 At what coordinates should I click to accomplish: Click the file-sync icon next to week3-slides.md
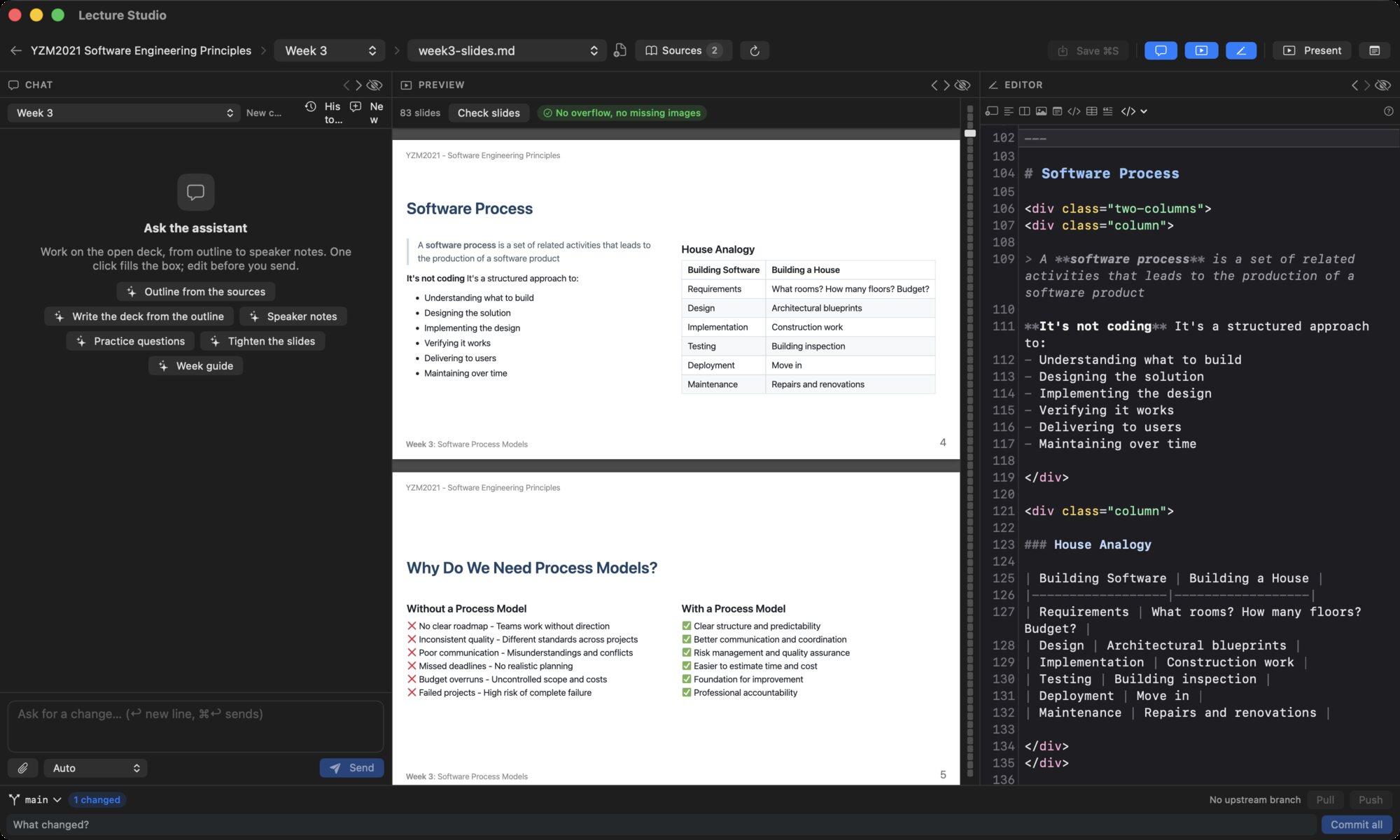[x=619, y=50]
